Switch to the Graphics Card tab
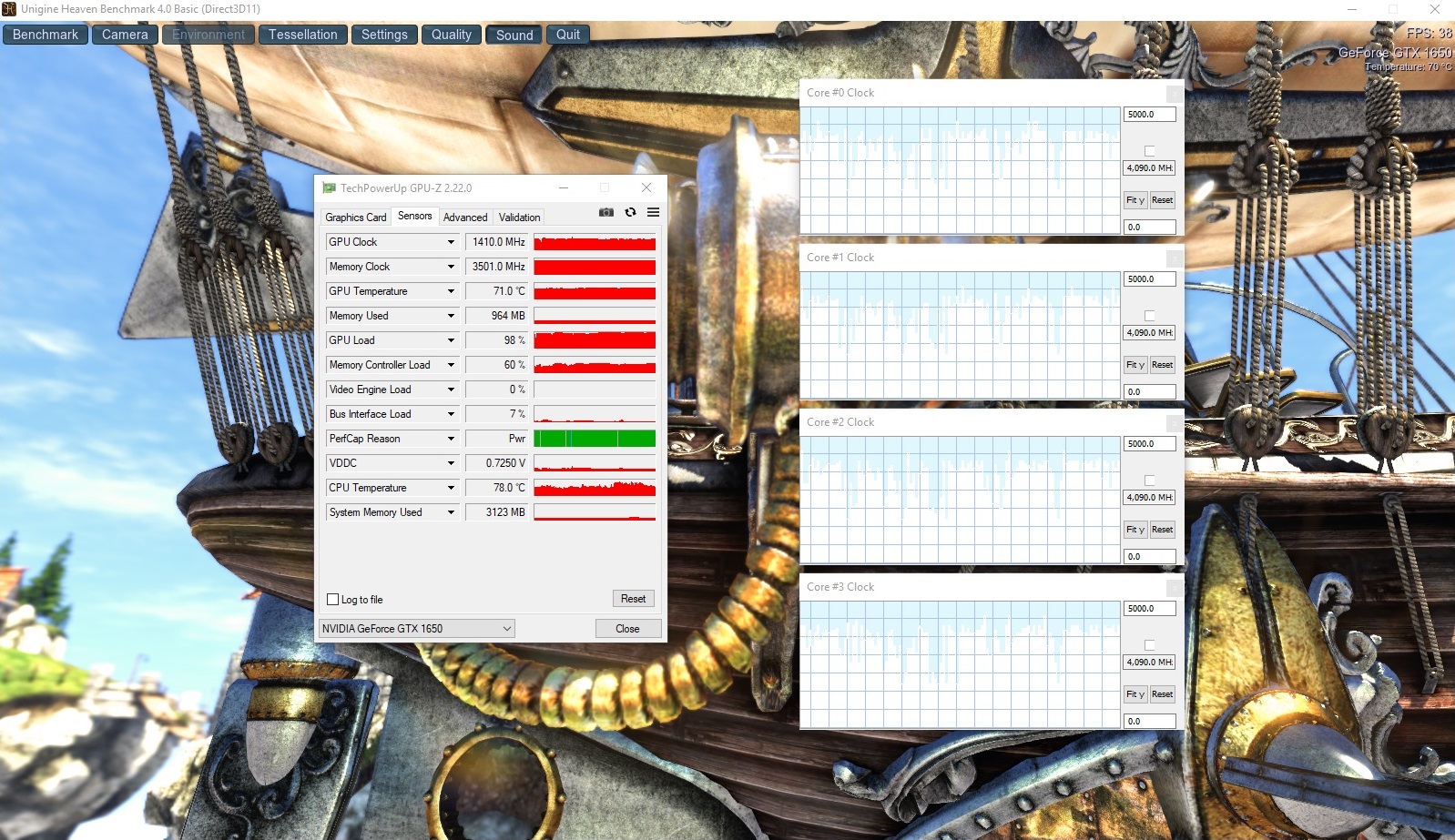Image resolution: width=1455 pixels, height=840 pixels. tap(356, 218)
